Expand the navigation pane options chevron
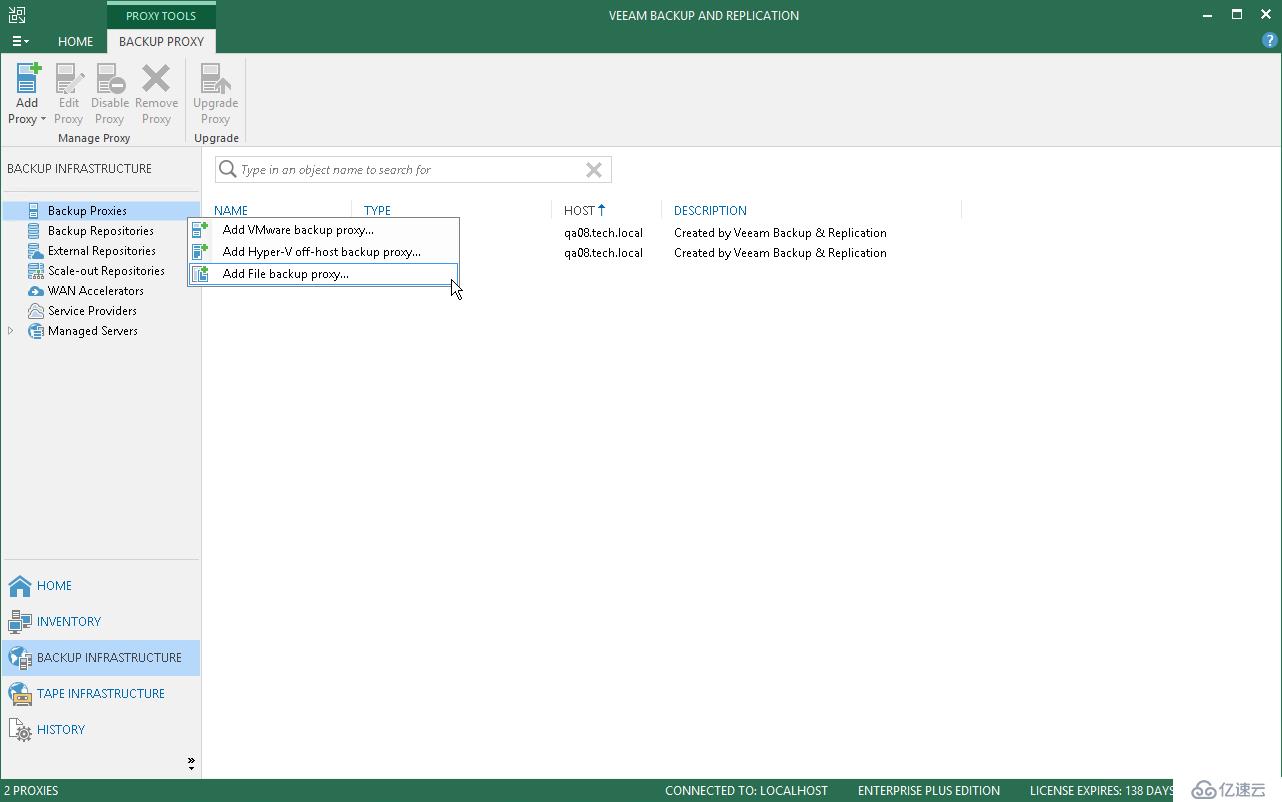This screenshot has width=1282, height=802. tap(191, 763)
